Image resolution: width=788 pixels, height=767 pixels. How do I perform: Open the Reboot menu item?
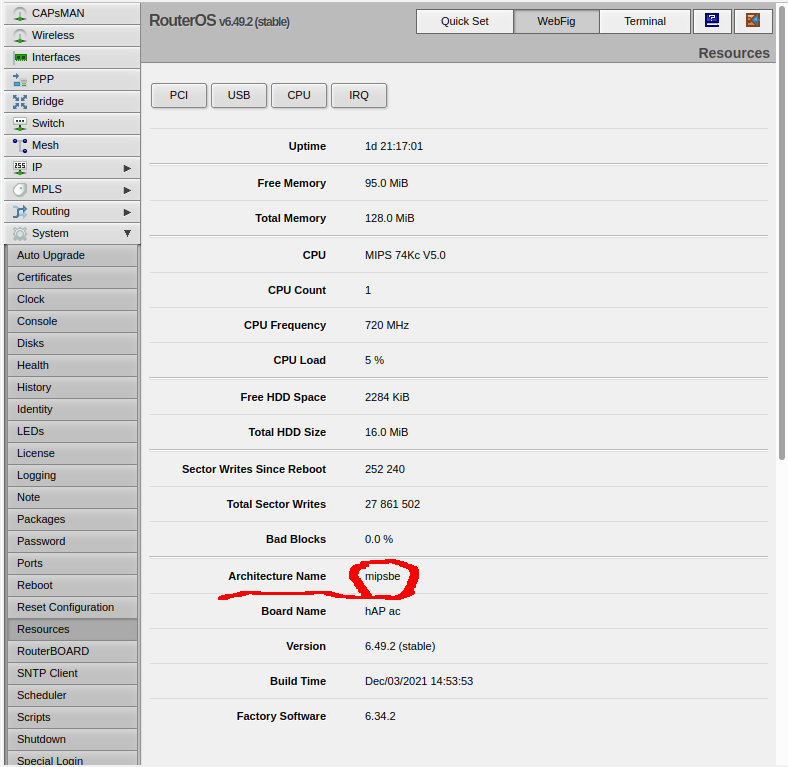pyautogui.click(x=72, y=585)
